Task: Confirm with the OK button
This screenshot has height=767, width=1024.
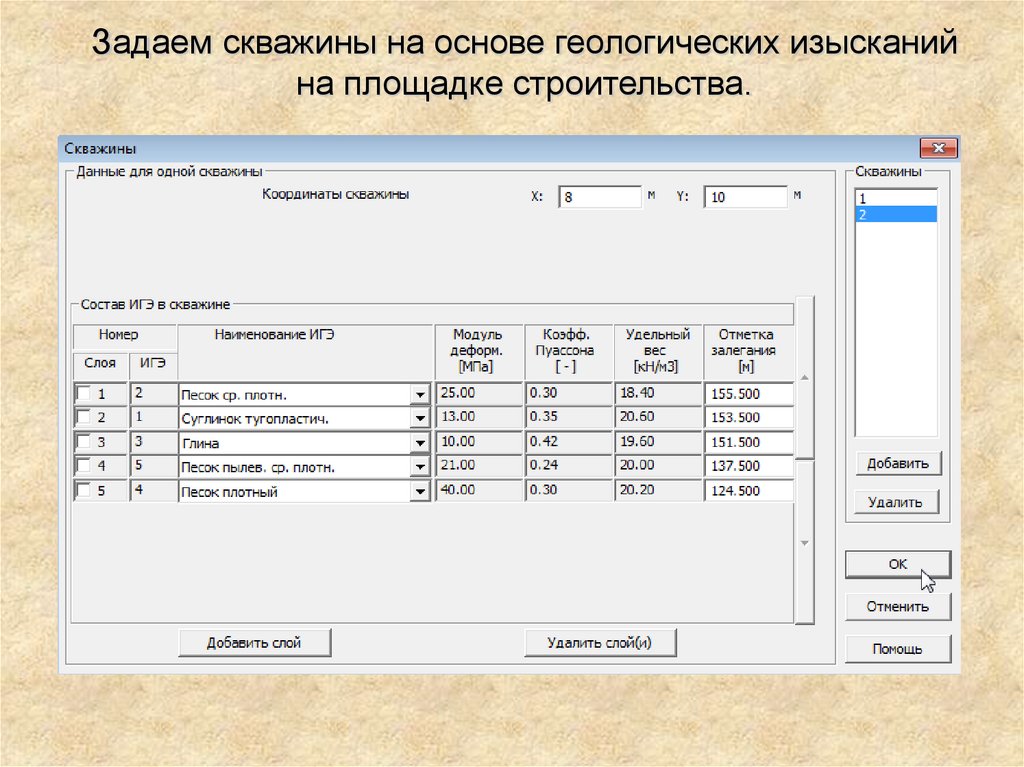Action: [x=897, y=565]
